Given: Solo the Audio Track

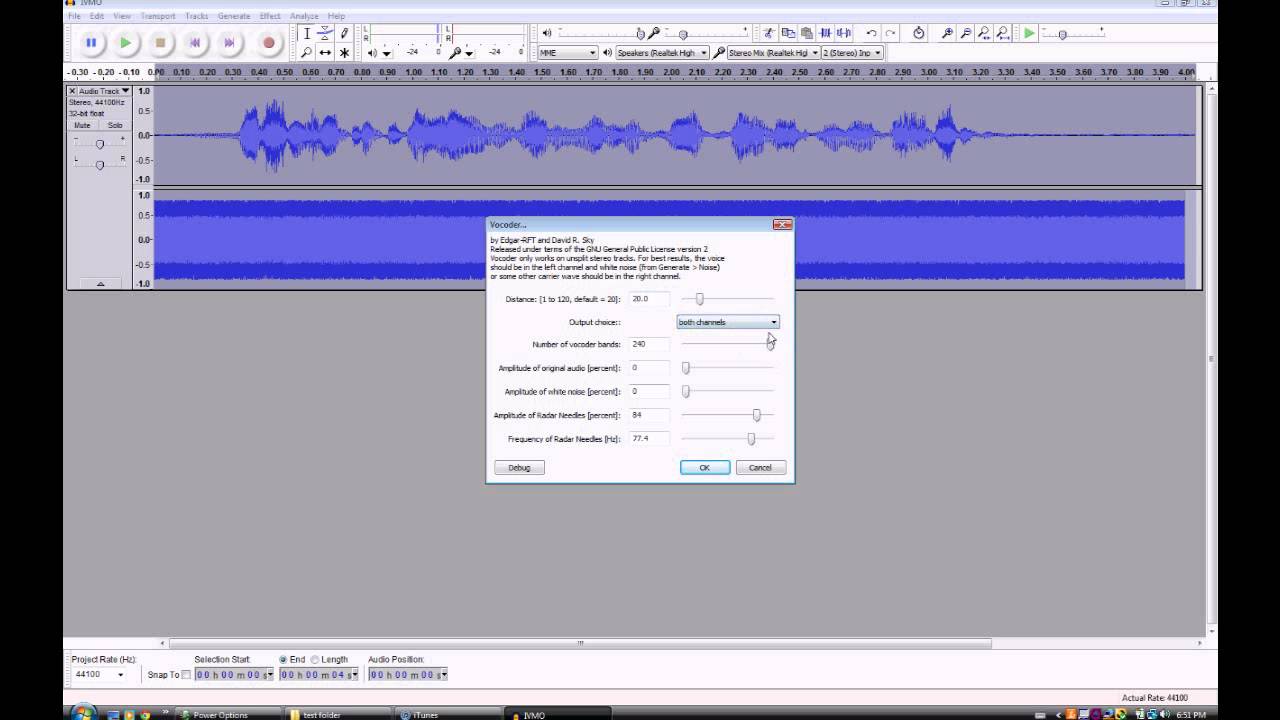Looking at the screenshot, I should 115,125.
